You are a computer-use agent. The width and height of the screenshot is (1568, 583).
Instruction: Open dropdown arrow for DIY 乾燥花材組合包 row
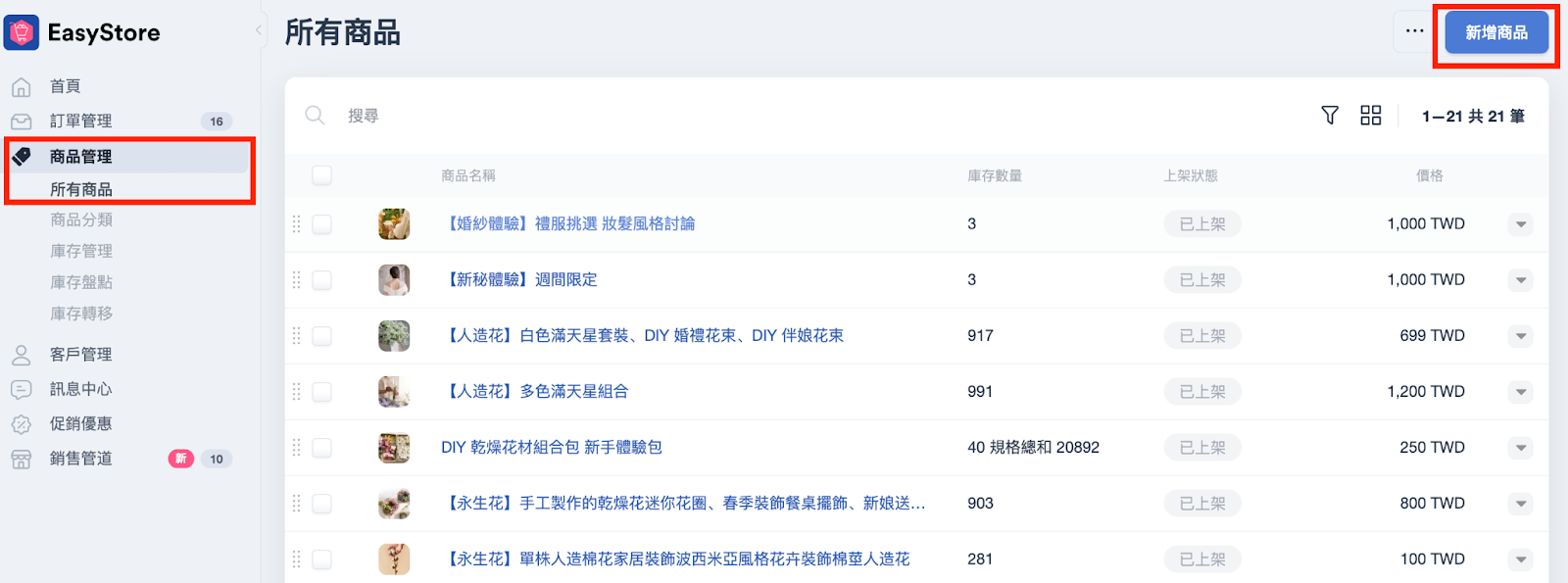1520,448
